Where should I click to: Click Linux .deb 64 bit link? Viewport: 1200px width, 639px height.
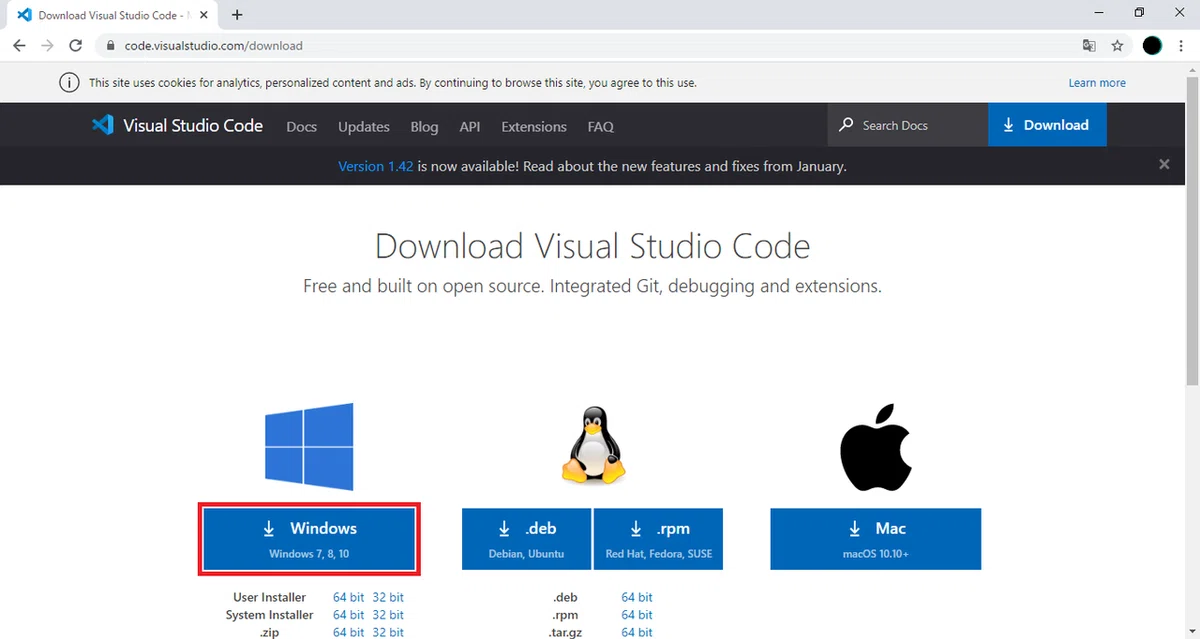click(x=637, y=597)
